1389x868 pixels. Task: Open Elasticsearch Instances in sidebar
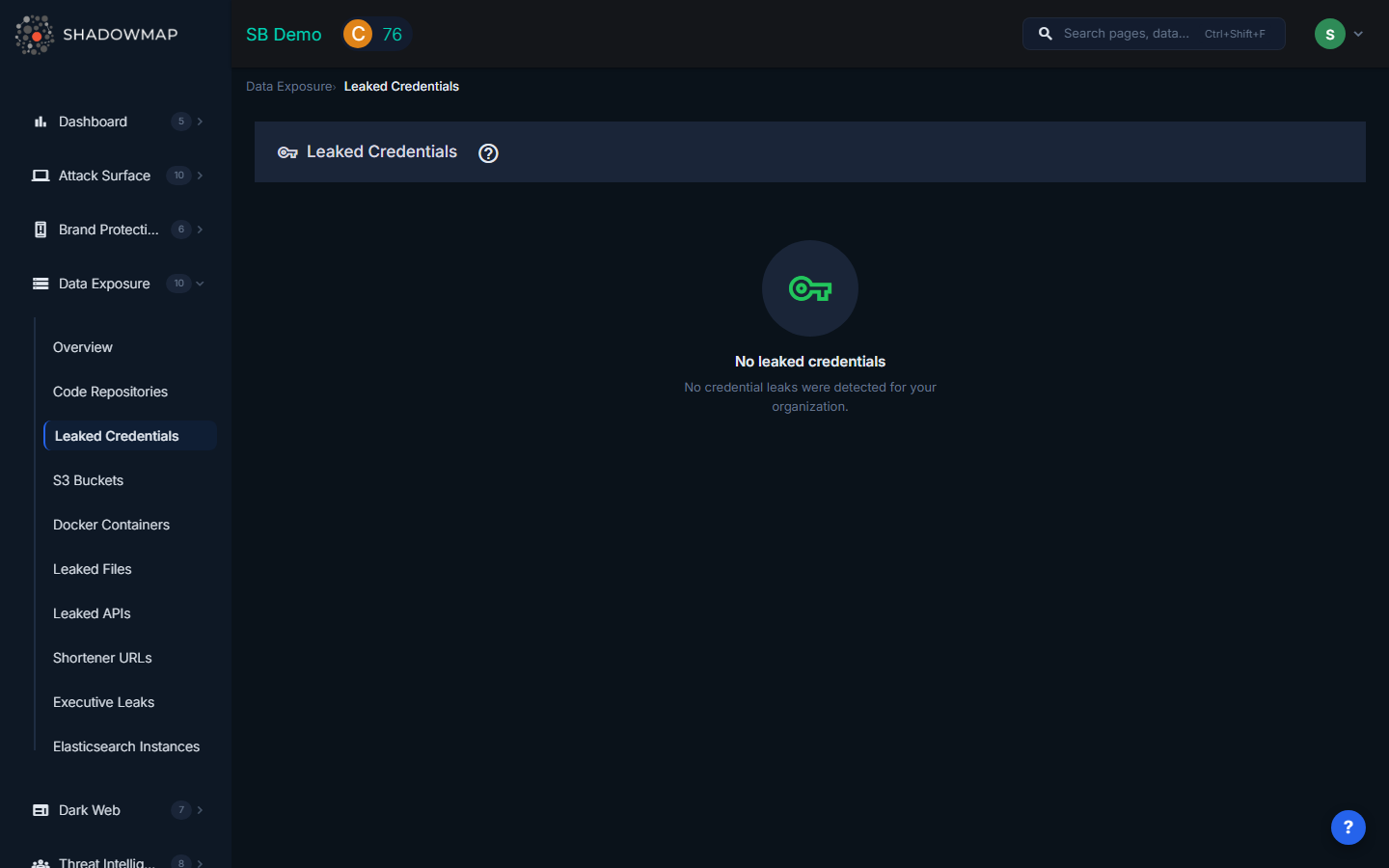[x=126, y=746]
